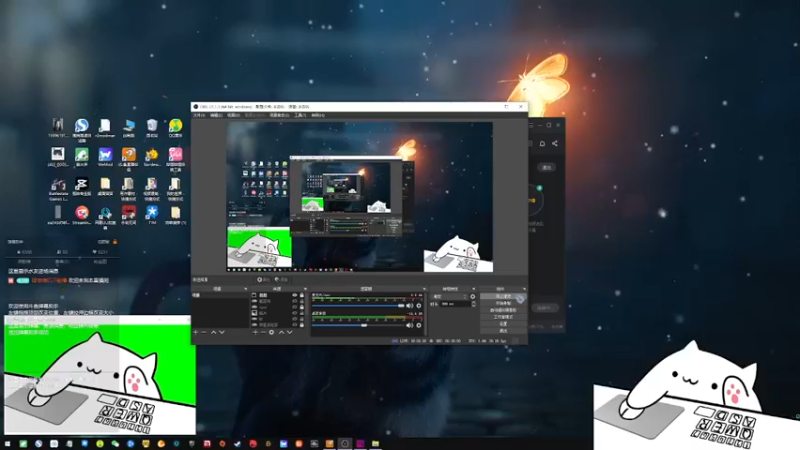Screen dimensions: 800x450
Task: Click 开始录制 start recording button
Action: tap(503, 303)
